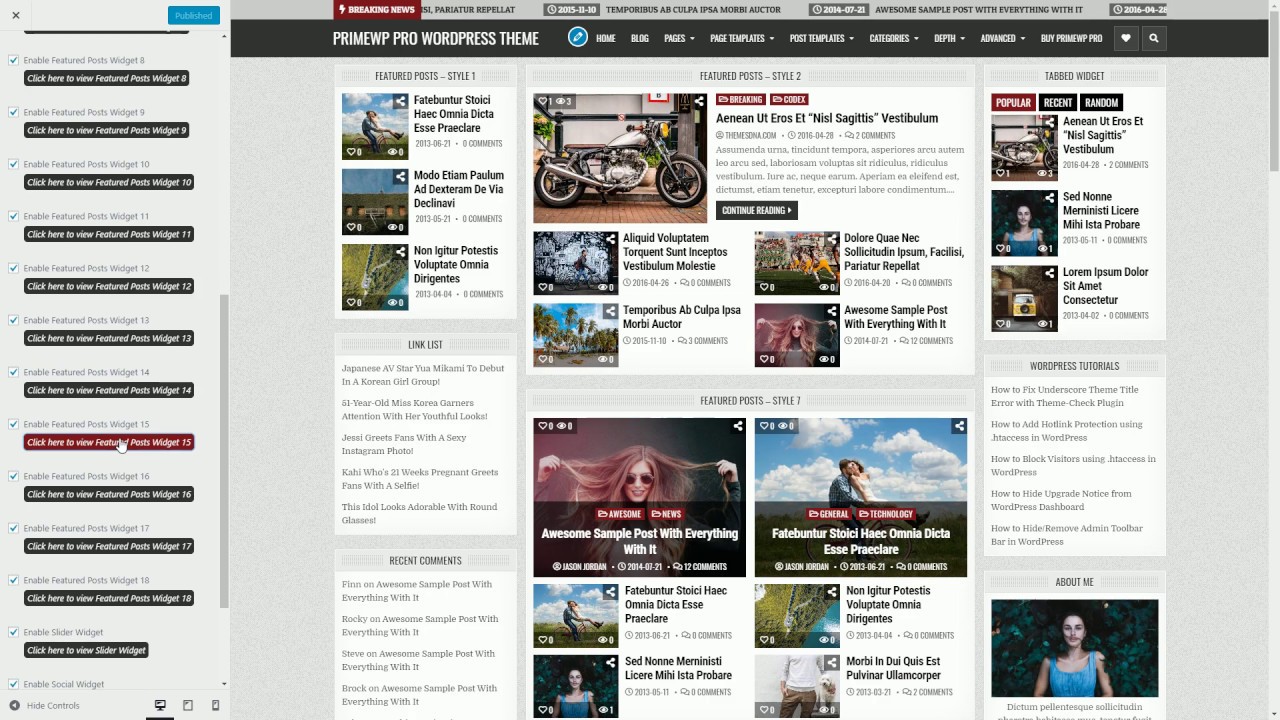Click view Slider Widget button
The height and width of the screenshot is (720, 1280).
click(87, 650)
